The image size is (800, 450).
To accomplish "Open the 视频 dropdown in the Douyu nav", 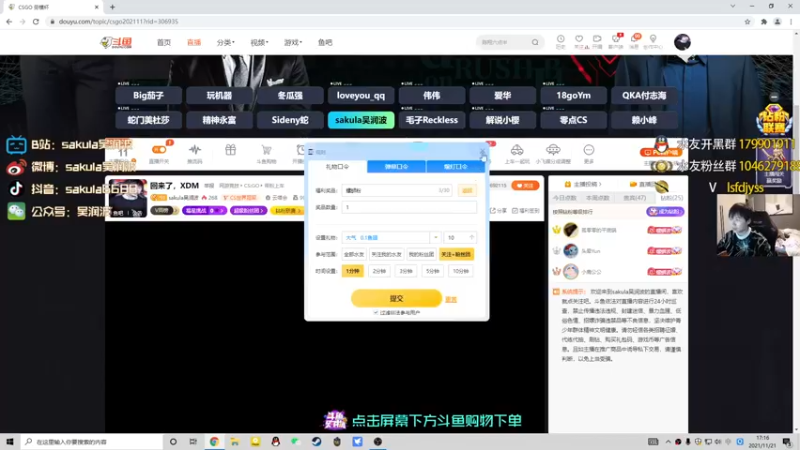I will click(x=259, y=42).
